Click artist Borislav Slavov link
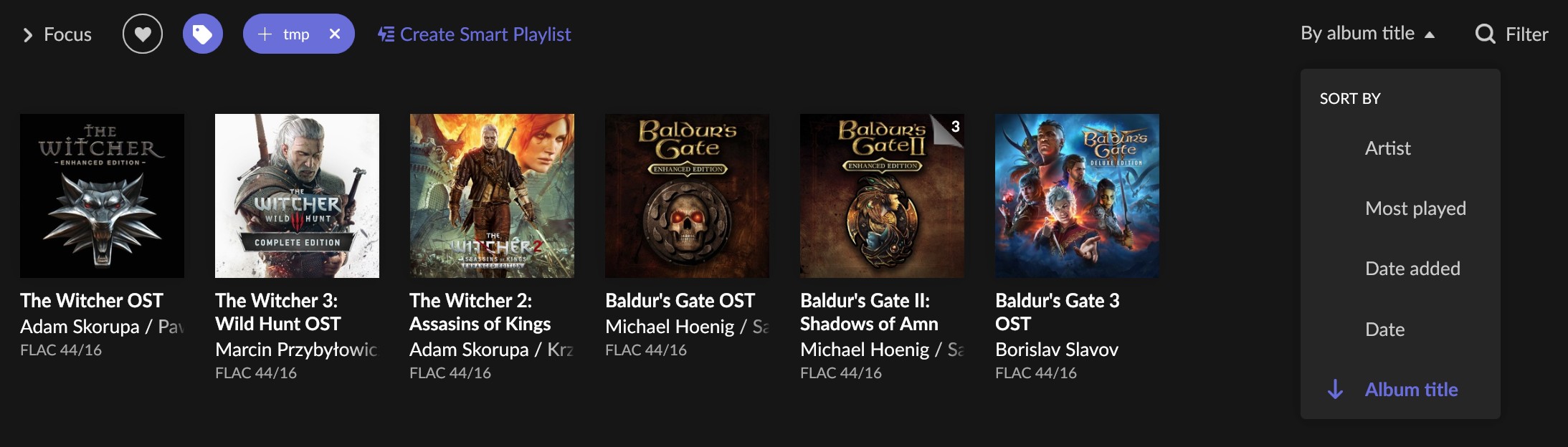Viewport: 1568px width, 447px height. click(x=1056, y=350)
